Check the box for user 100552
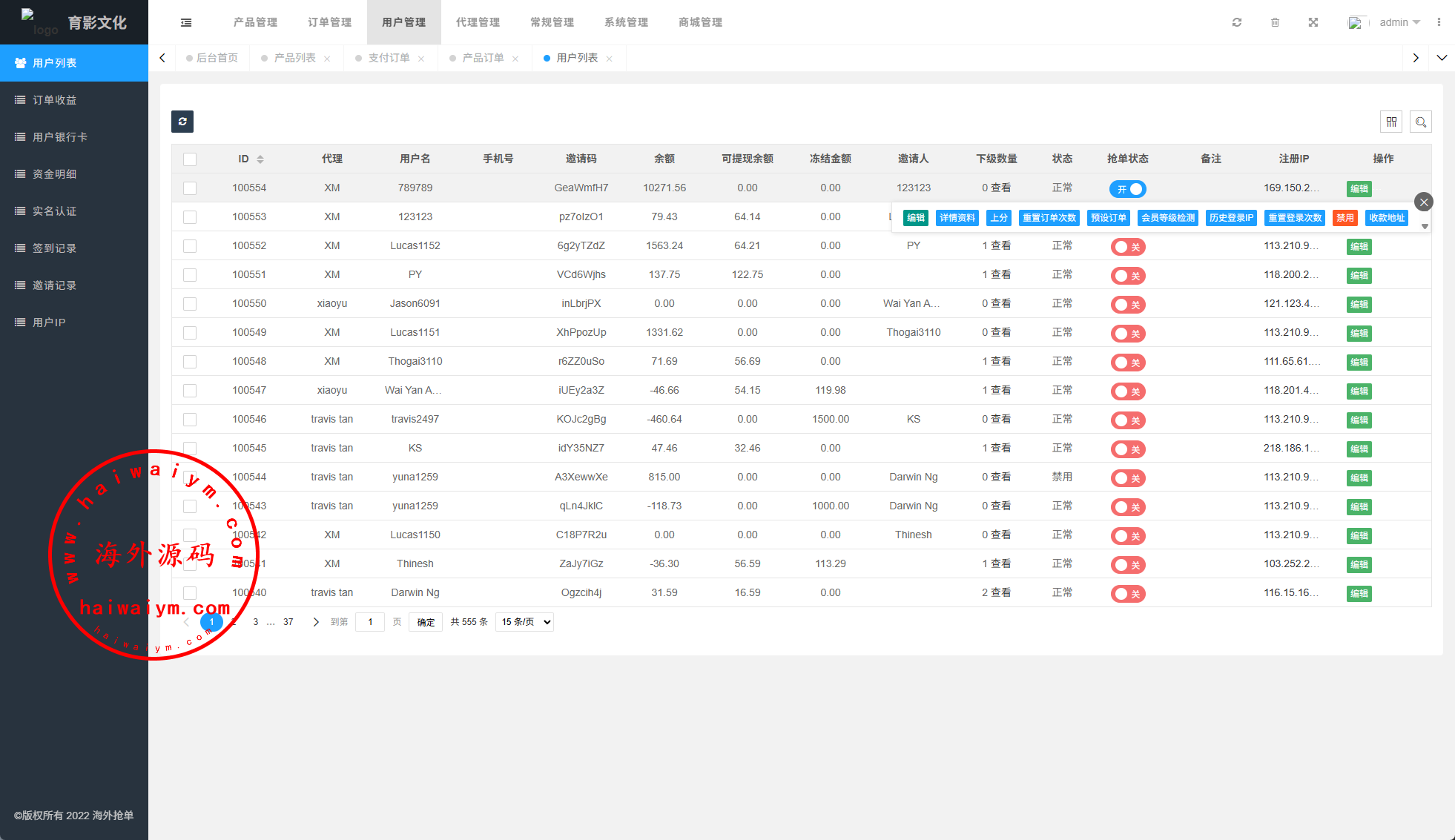Viewport: 1455px width, 840px height. click(x=190, y=246)
